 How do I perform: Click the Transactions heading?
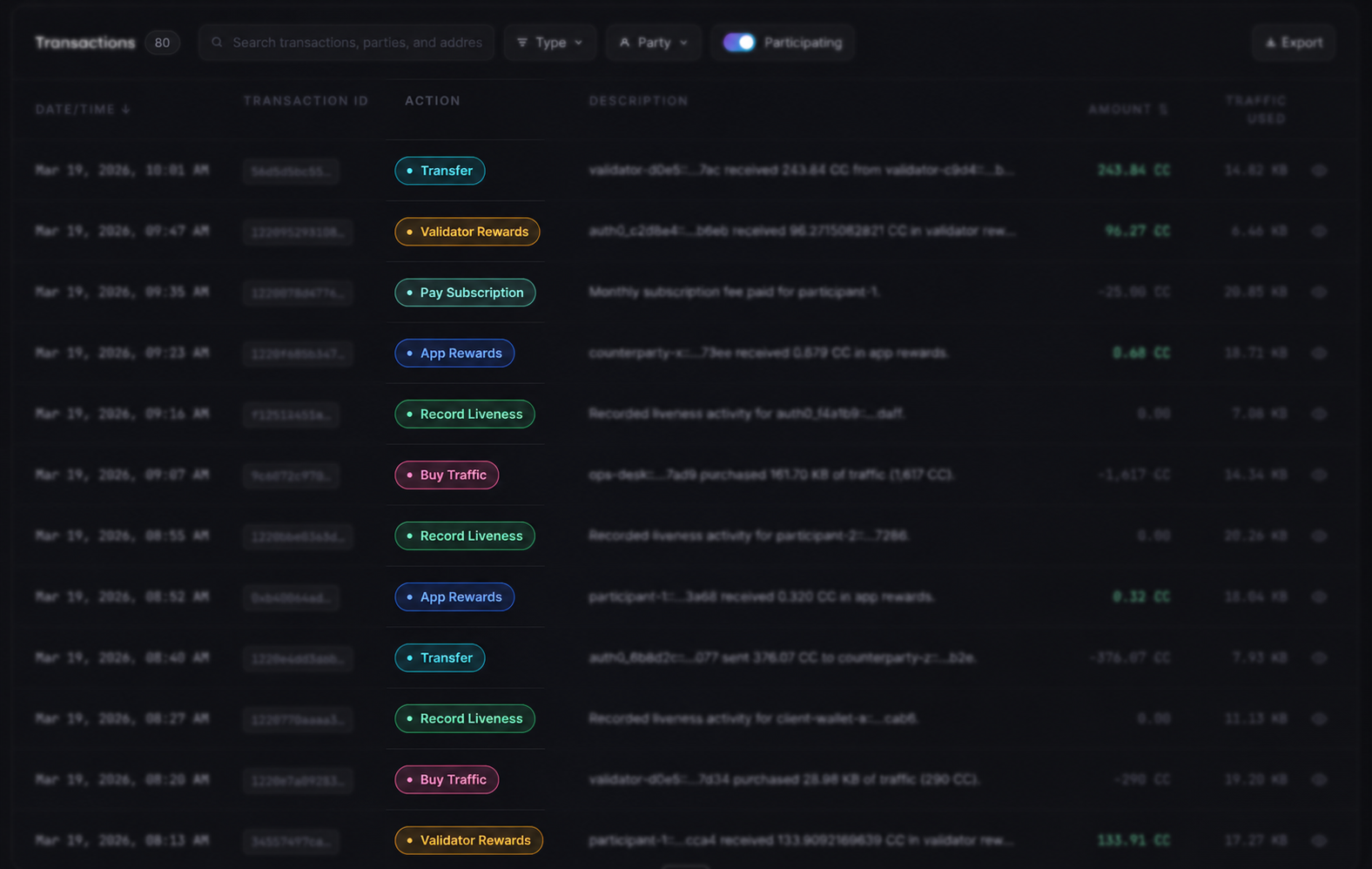[85, 43]
